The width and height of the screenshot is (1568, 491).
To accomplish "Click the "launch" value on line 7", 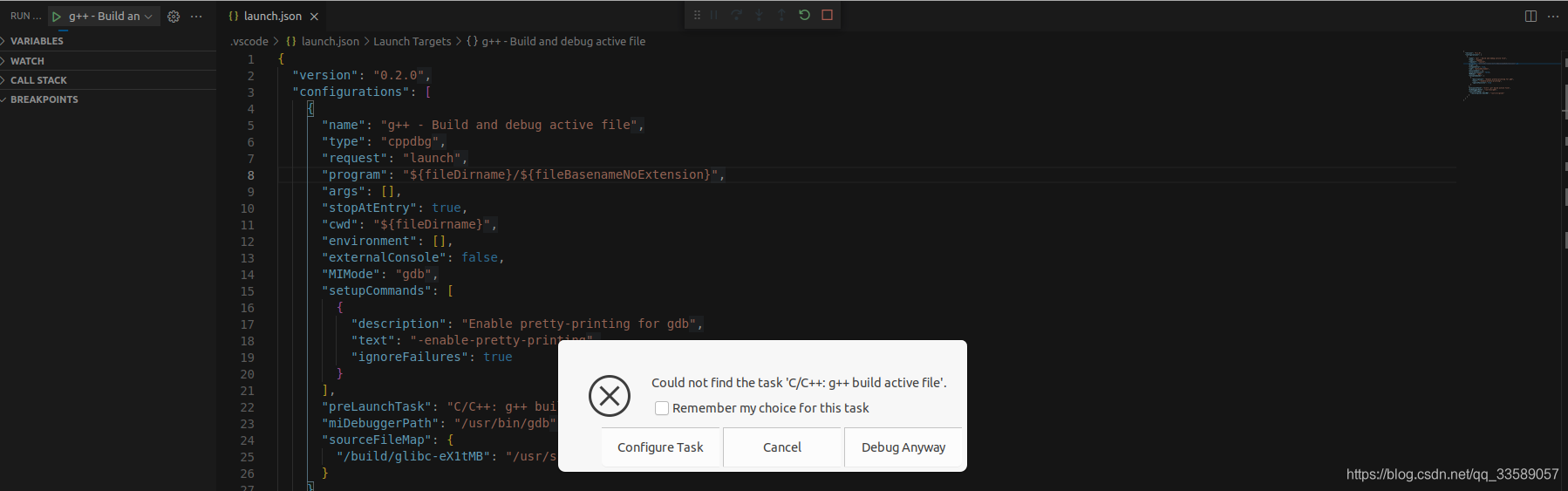I will [x=432, y=158].
